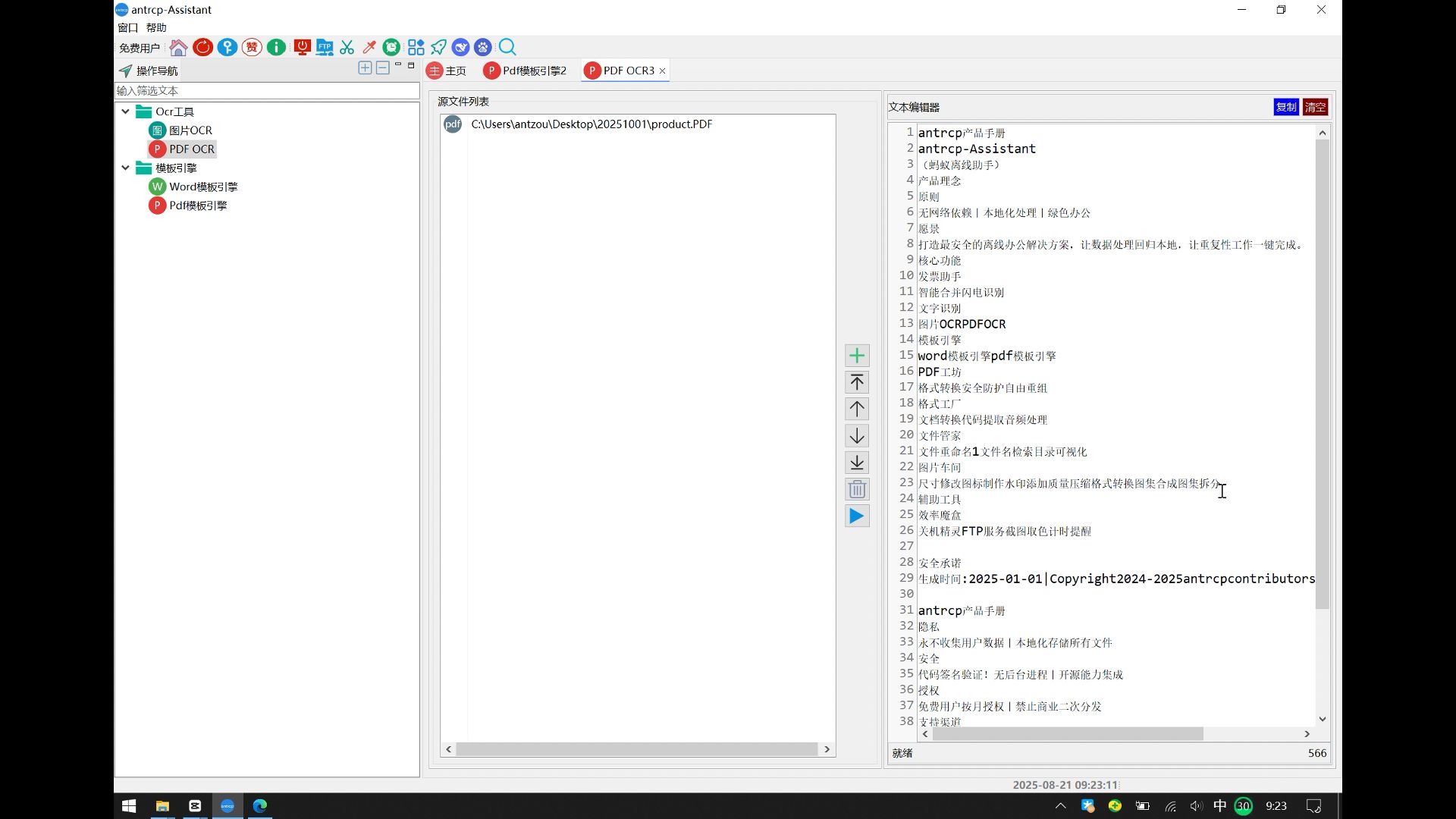
Task: Move the file to bottom with the barred down arrow
Action: pos(857,463)
